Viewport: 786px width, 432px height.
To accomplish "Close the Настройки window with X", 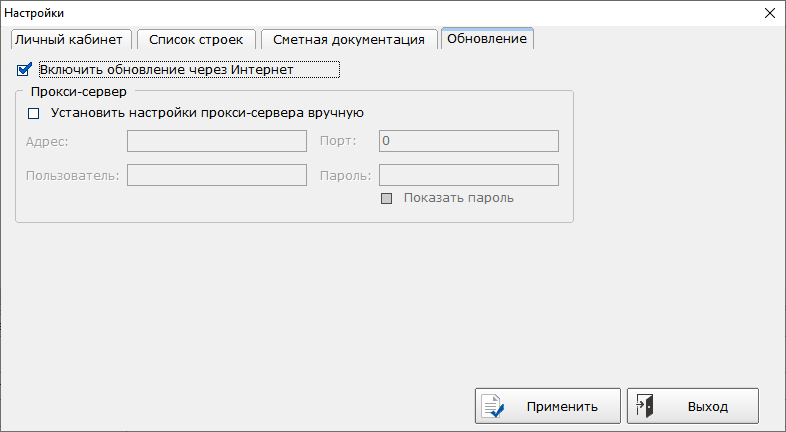I will pos(769,13).
